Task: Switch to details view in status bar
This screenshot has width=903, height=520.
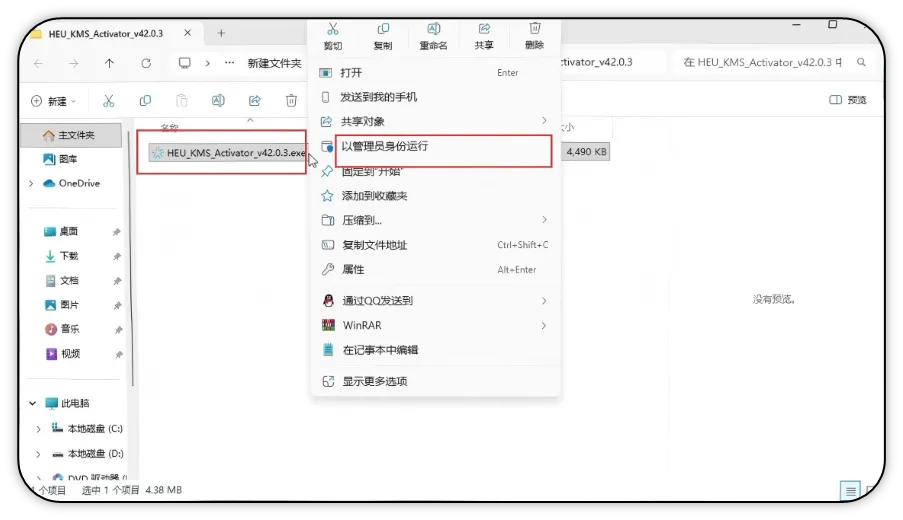Action: point(851,491)
